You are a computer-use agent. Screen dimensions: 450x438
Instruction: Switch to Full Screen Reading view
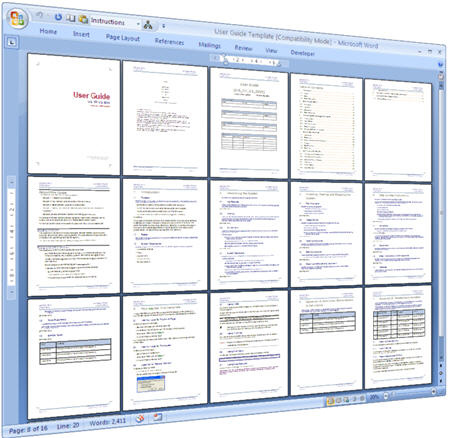click(338, 400)
